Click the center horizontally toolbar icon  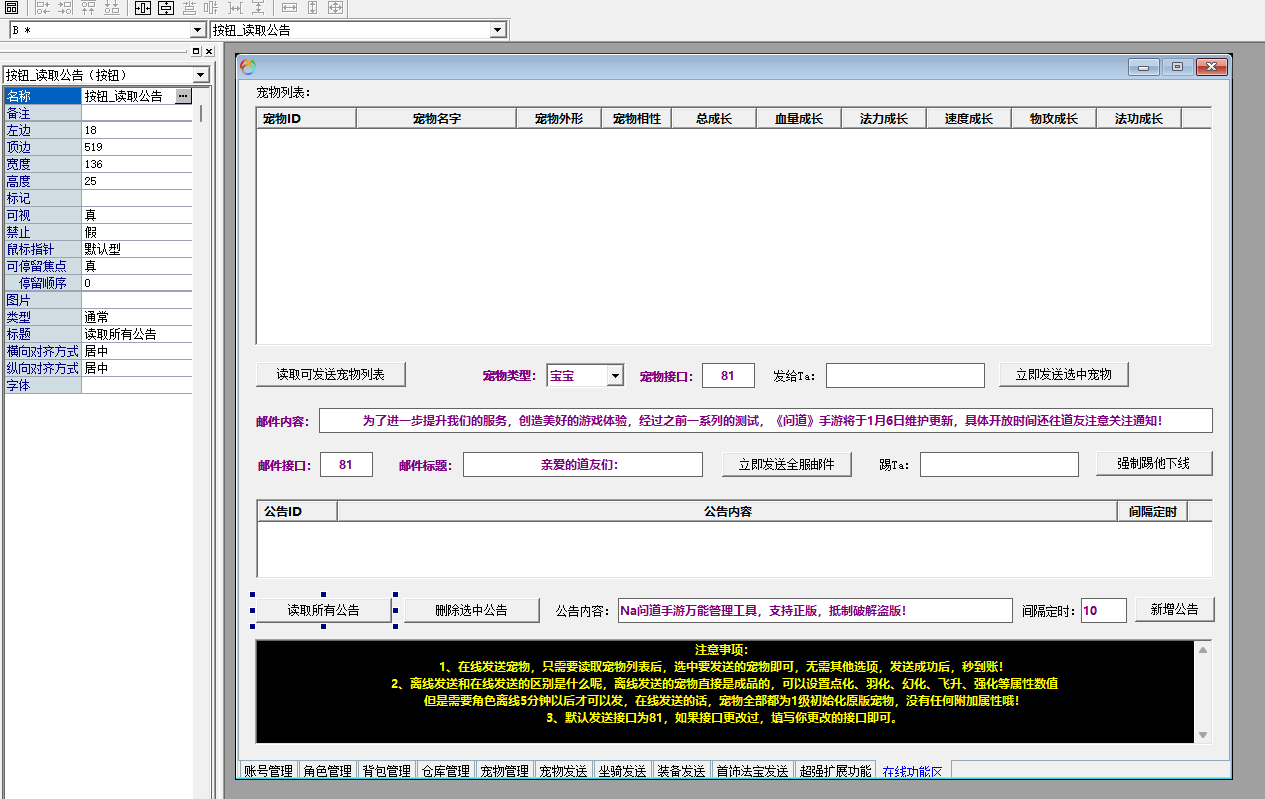[142, 8]
